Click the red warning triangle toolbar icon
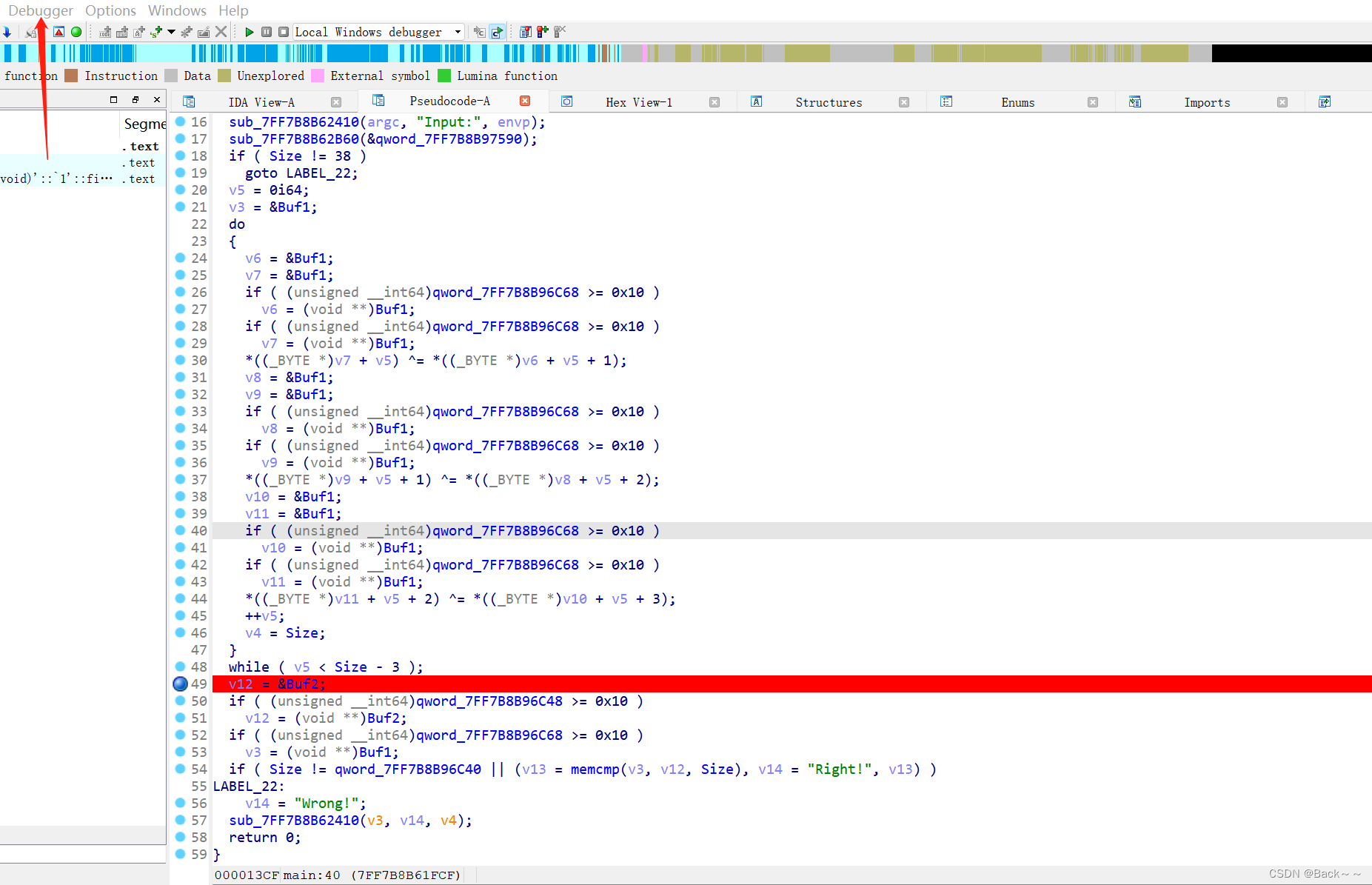Image resolution: width=1372 pixels, height=885 pixels. tap(58, 32)
